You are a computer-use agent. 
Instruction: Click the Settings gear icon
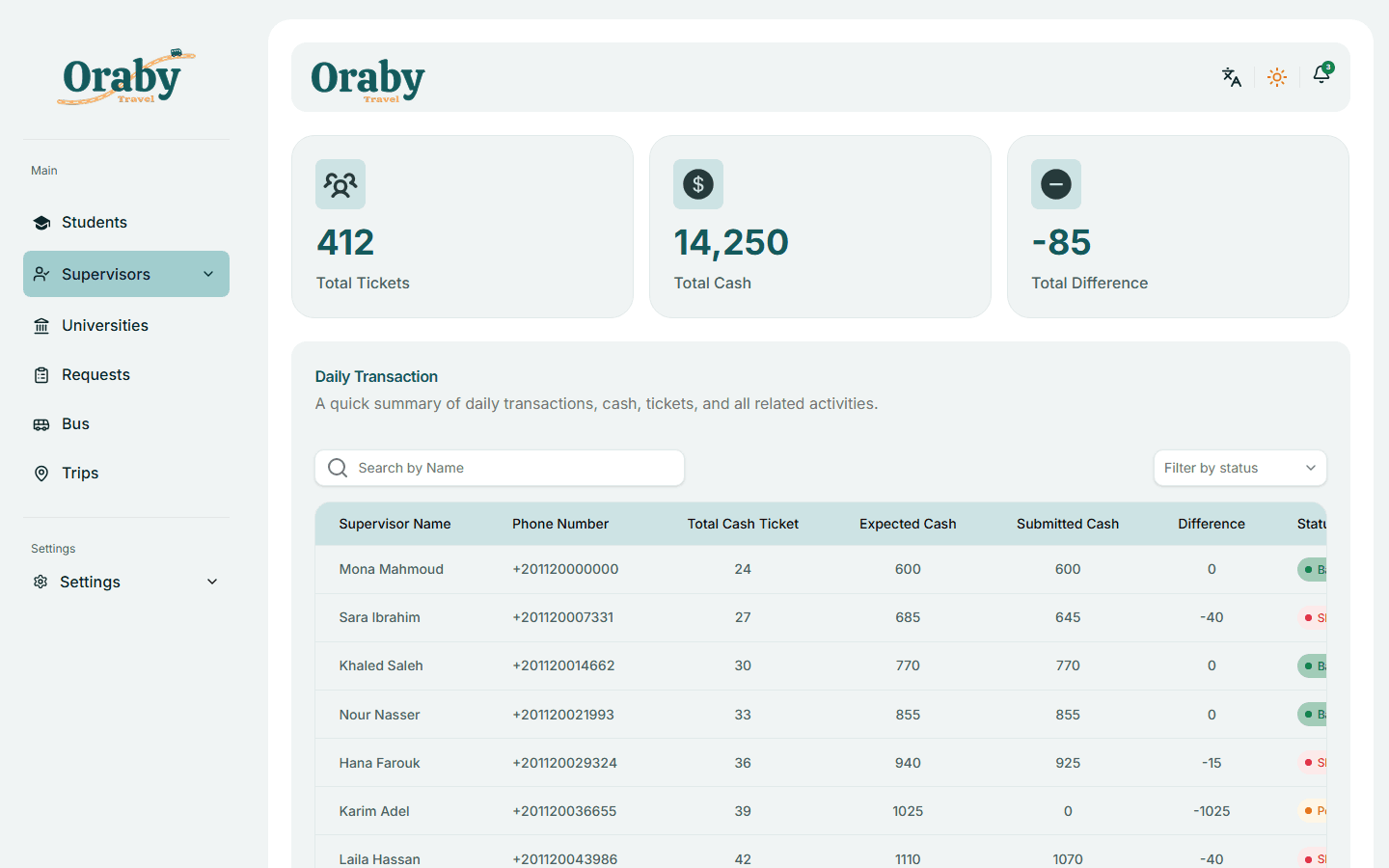41,582
